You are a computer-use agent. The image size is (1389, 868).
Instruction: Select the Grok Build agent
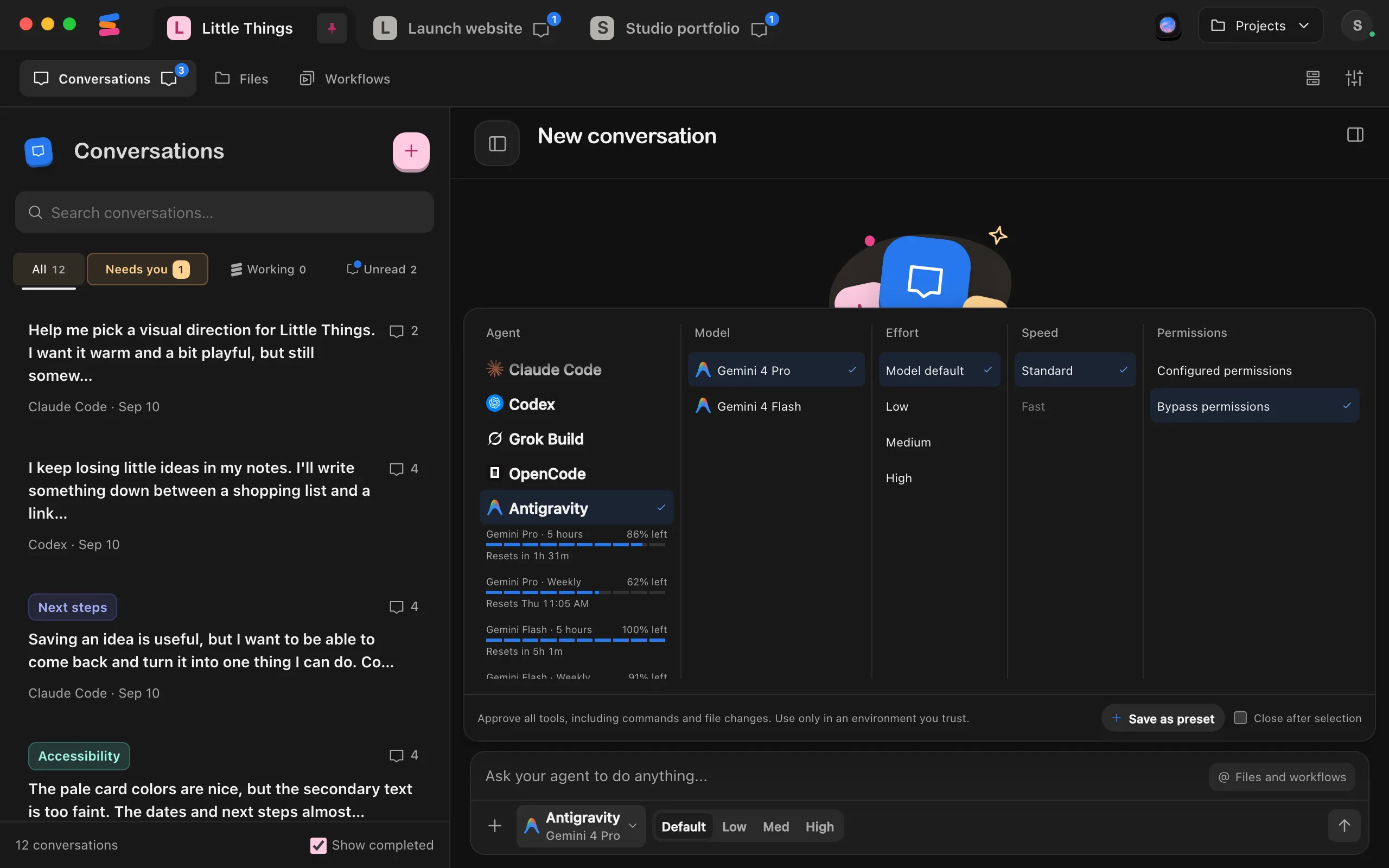click(576, 438)
